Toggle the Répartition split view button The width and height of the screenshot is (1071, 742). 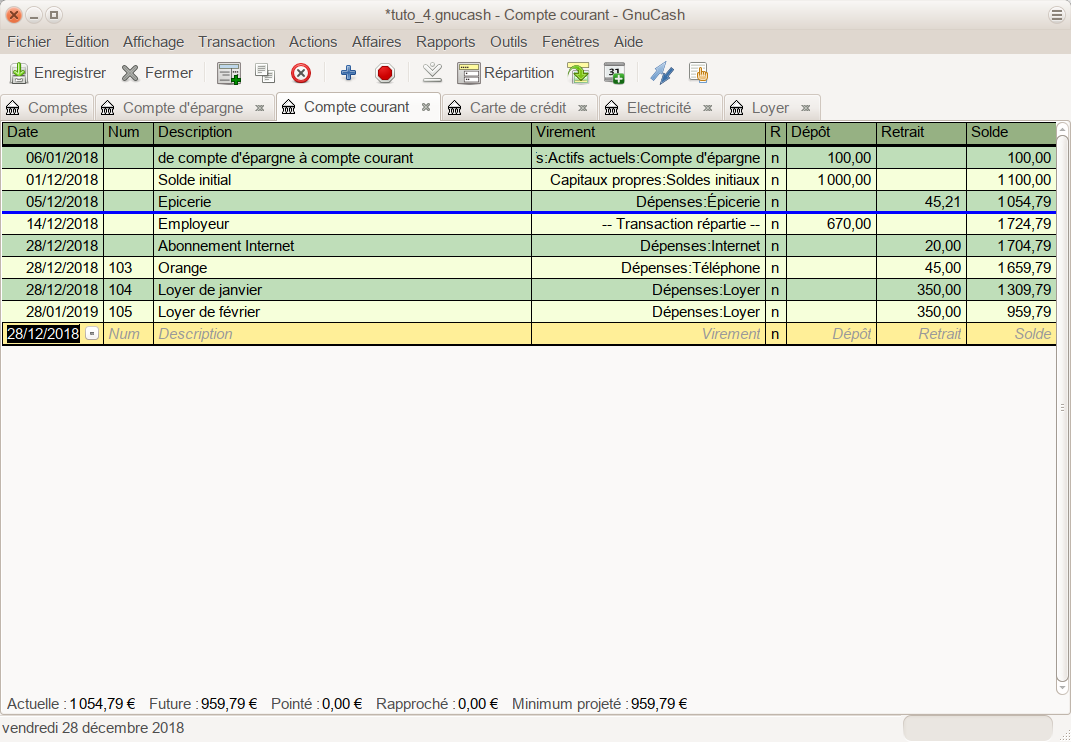coord(506,73)
